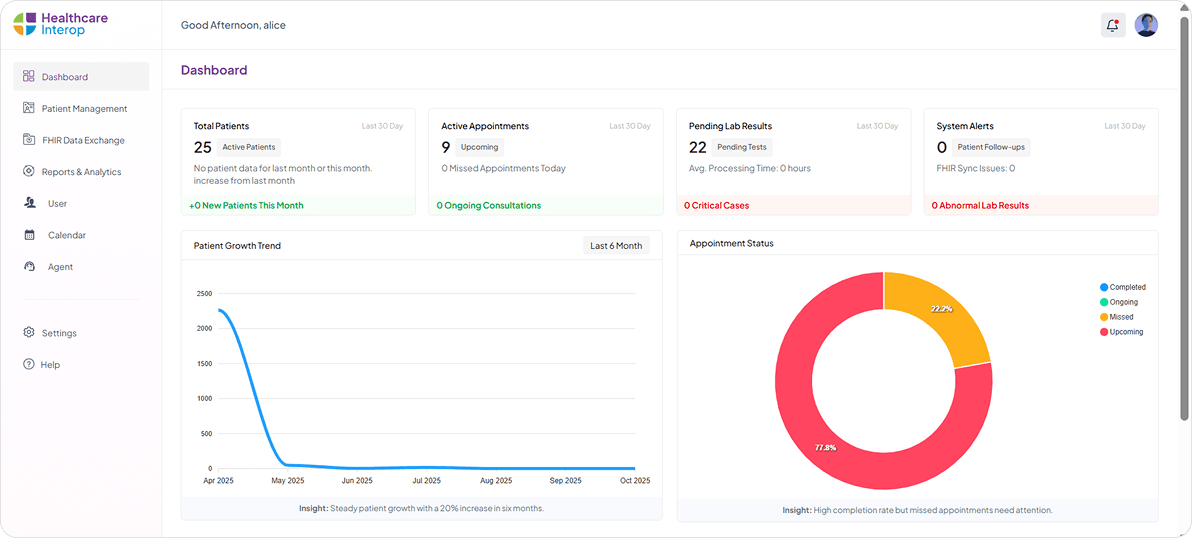Click the Help question mark icon
The width and height of the screenshot is (1192, 538).
click(29, 365)
